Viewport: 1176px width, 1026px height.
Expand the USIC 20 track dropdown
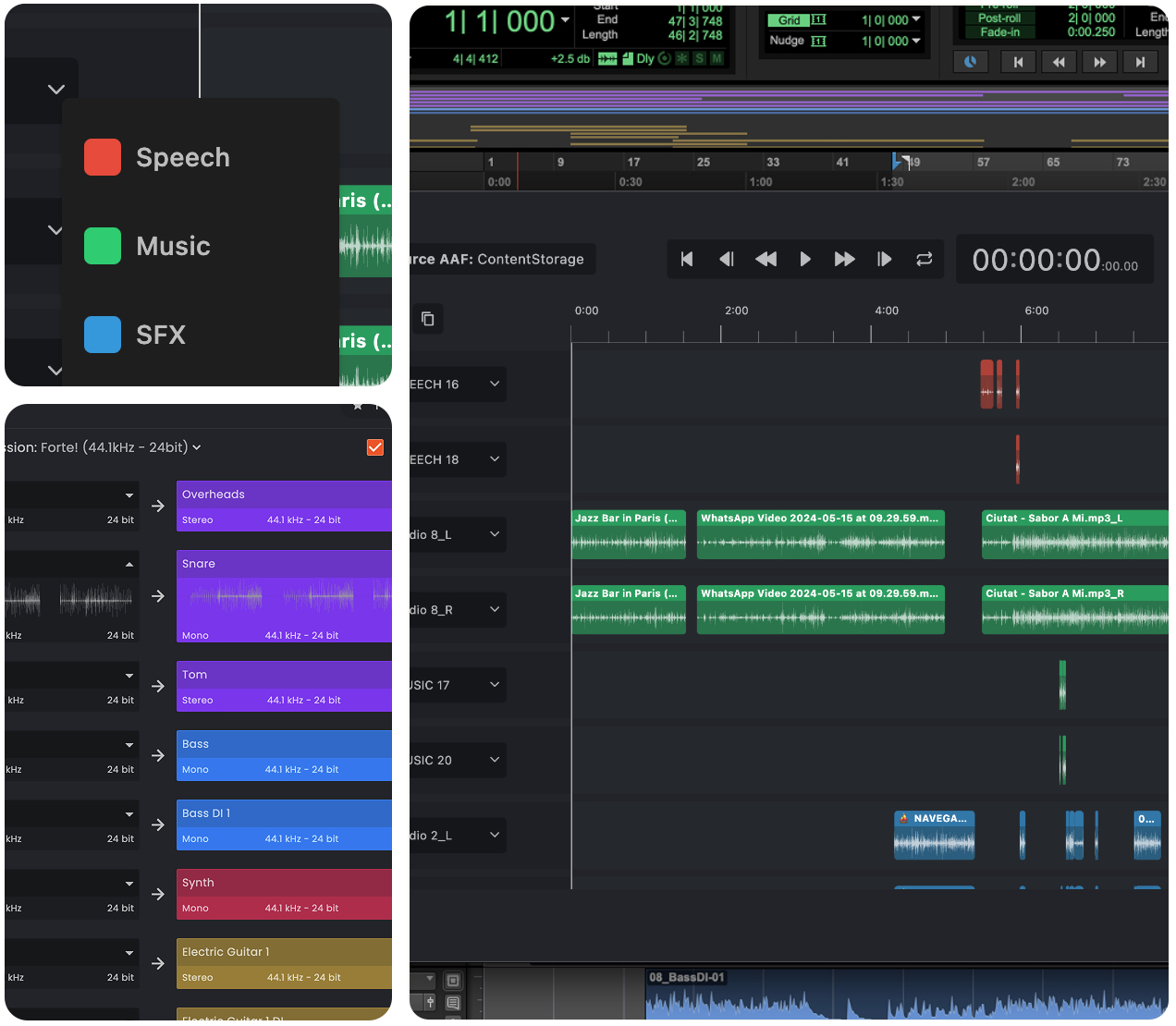coord(495,760)
